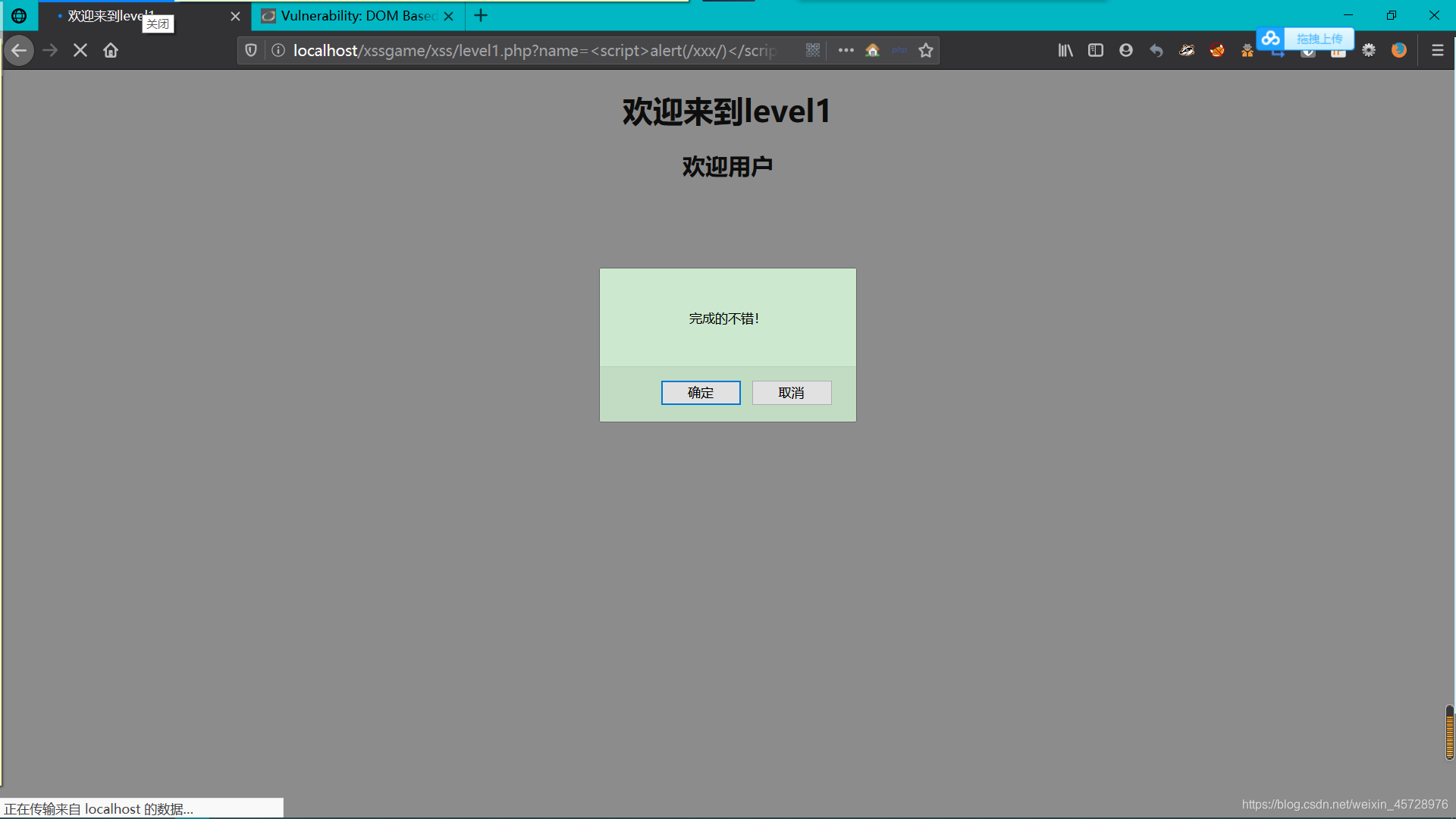Toggle the sidebar view
Viewport: 1456px width, 819px height.
[1096, 50]
